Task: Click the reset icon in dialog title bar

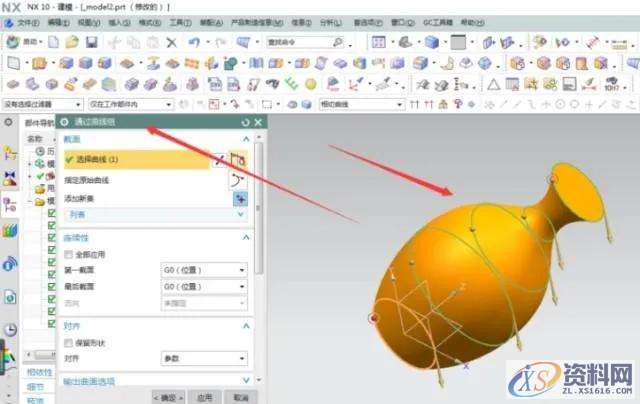Action: (245, 122)
